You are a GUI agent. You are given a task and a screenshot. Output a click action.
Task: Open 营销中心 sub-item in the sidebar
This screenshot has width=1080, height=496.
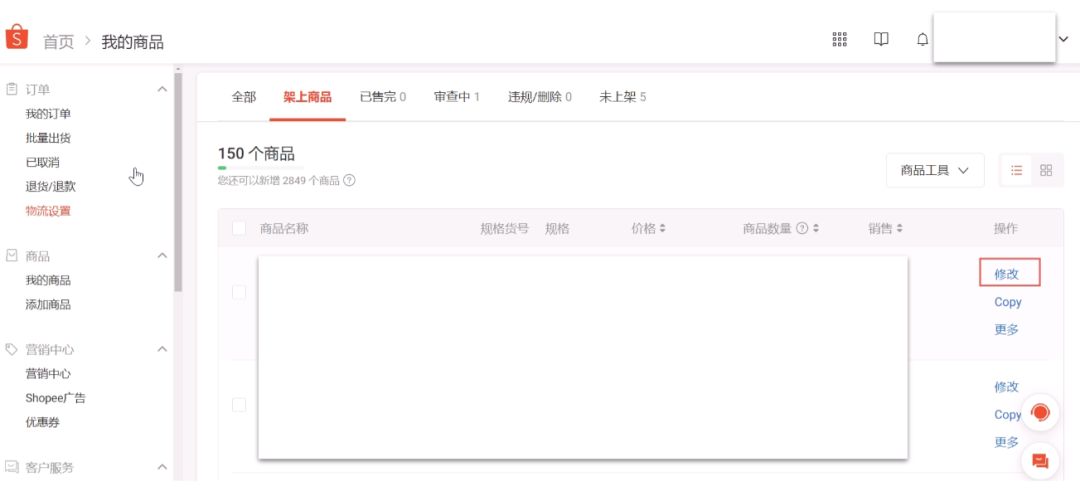point(48,374)
